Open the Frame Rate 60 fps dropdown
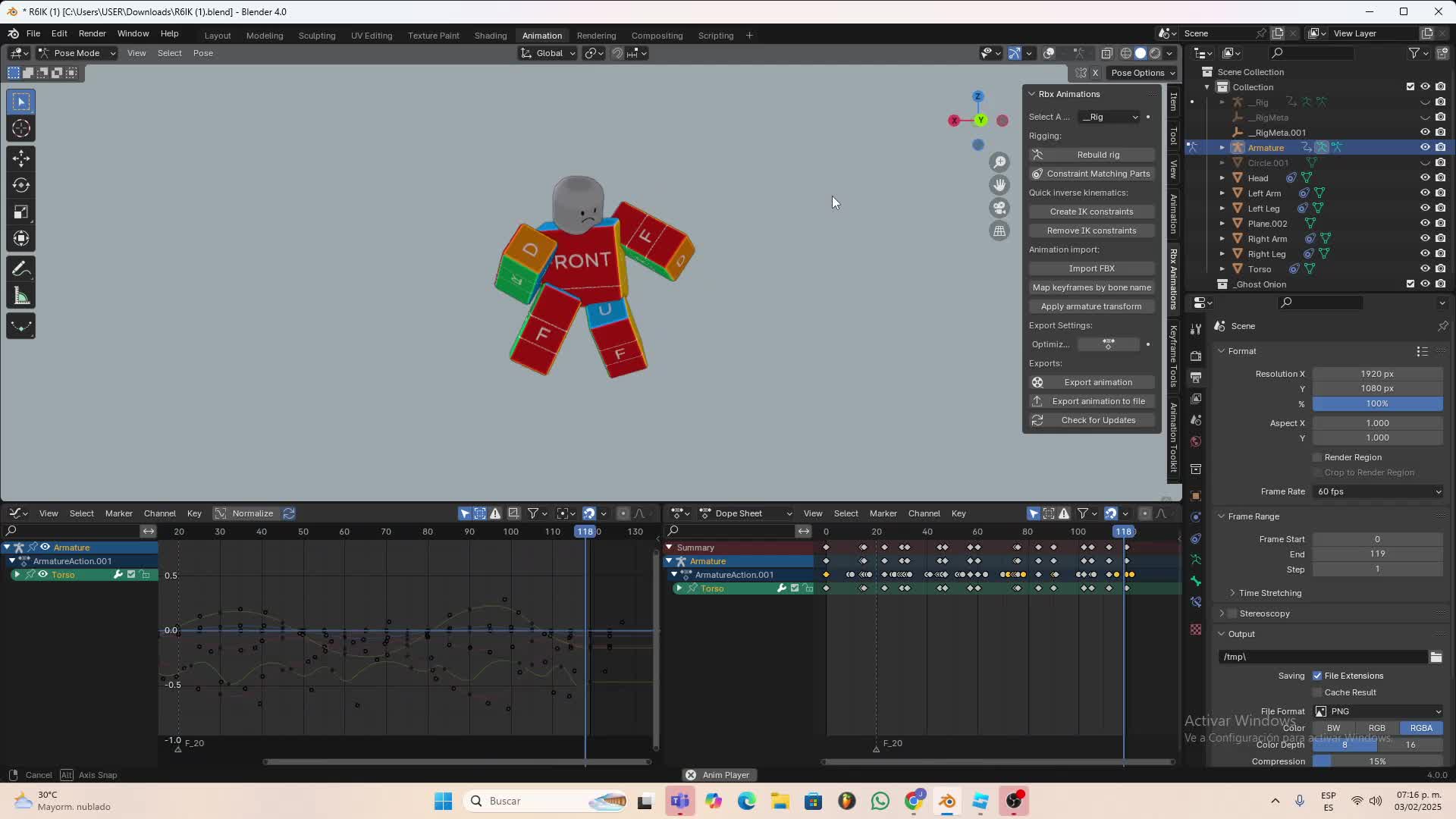The width and height of the screenshot is (1456, 819). click(1378, 491)
